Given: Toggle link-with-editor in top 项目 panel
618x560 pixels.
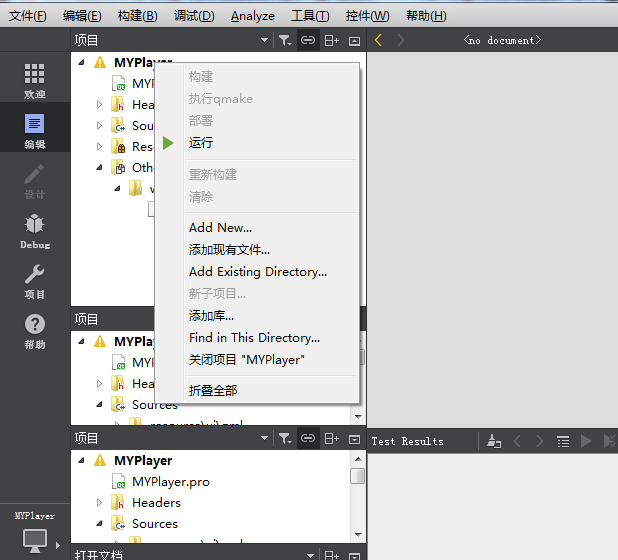Looking at the screenshot, I should click(308, 40).
